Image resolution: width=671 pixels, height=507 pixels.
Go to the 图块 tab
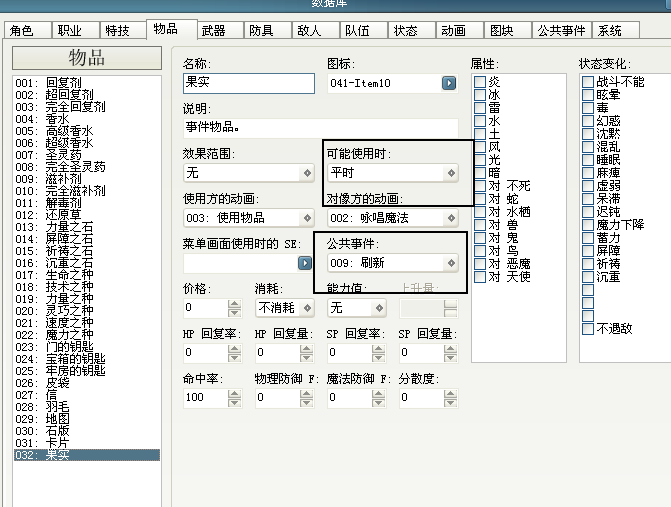pyautogui.click(x=507, y=30)
